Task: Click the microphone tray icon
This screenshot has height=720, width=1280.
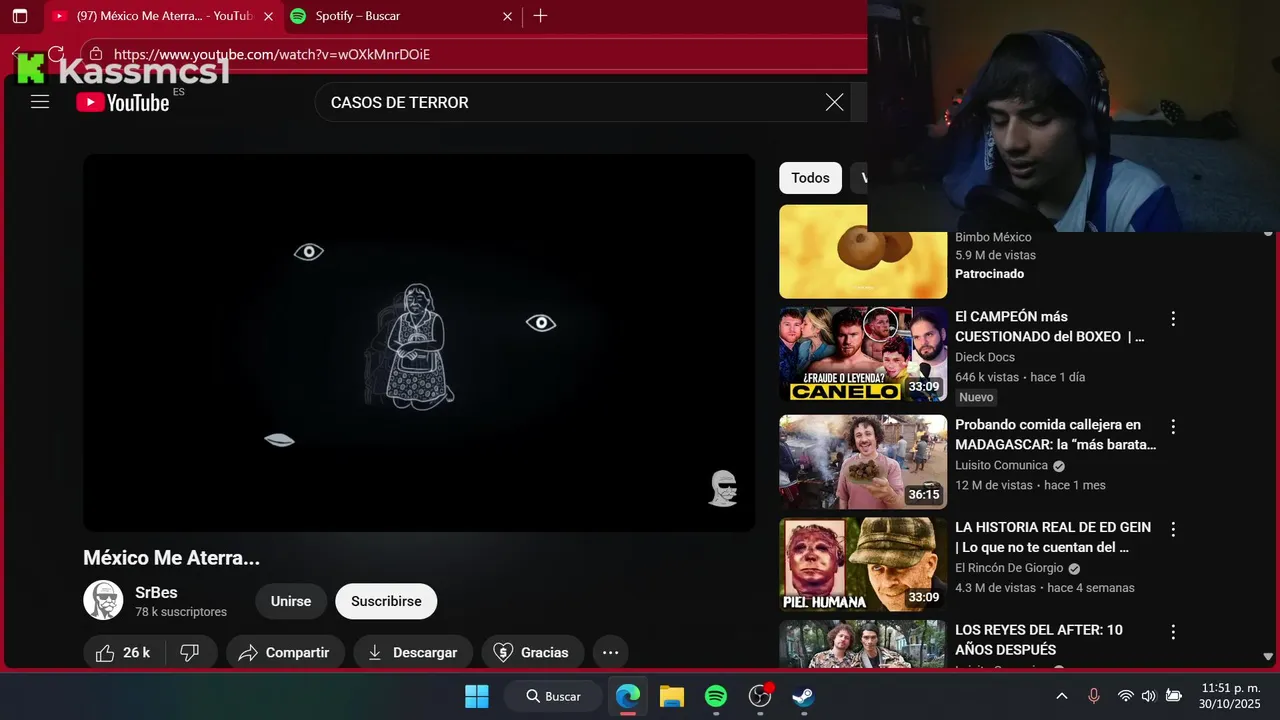Action: pos(1094,696)
